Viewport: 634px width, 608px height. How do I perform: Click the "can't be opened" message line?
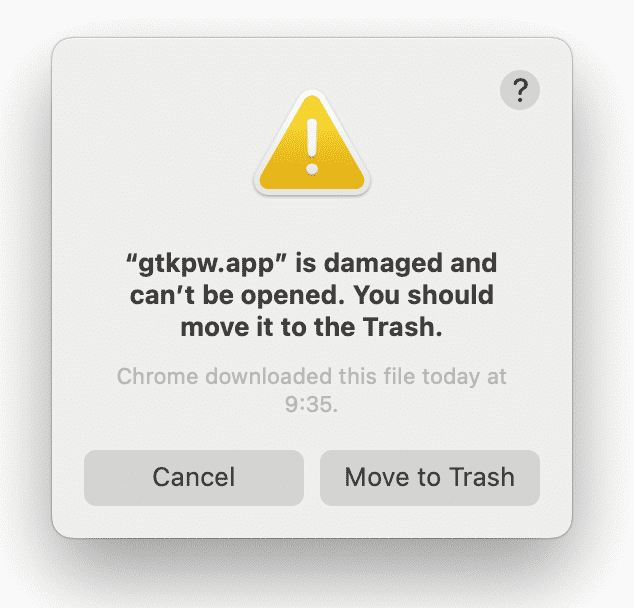click(x=237, y=296)
